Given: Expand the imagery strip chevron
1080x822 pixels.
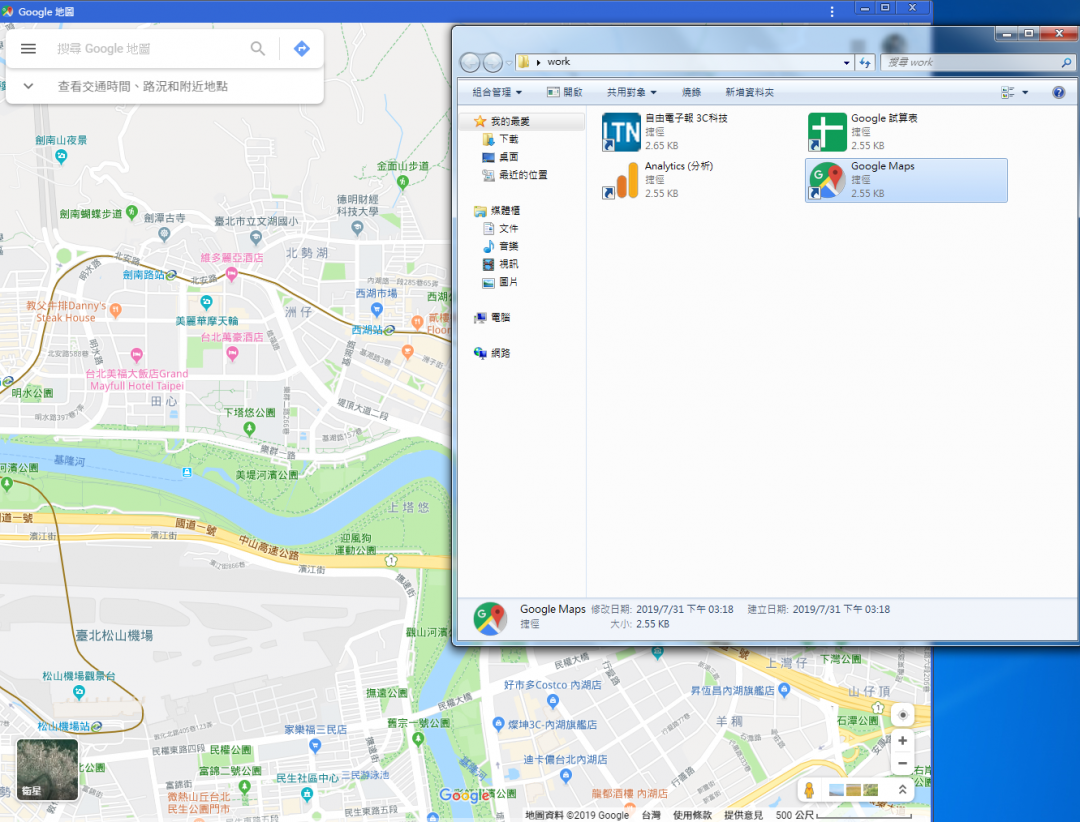Looking at the screenshot, I should click(x=902, y=790).
